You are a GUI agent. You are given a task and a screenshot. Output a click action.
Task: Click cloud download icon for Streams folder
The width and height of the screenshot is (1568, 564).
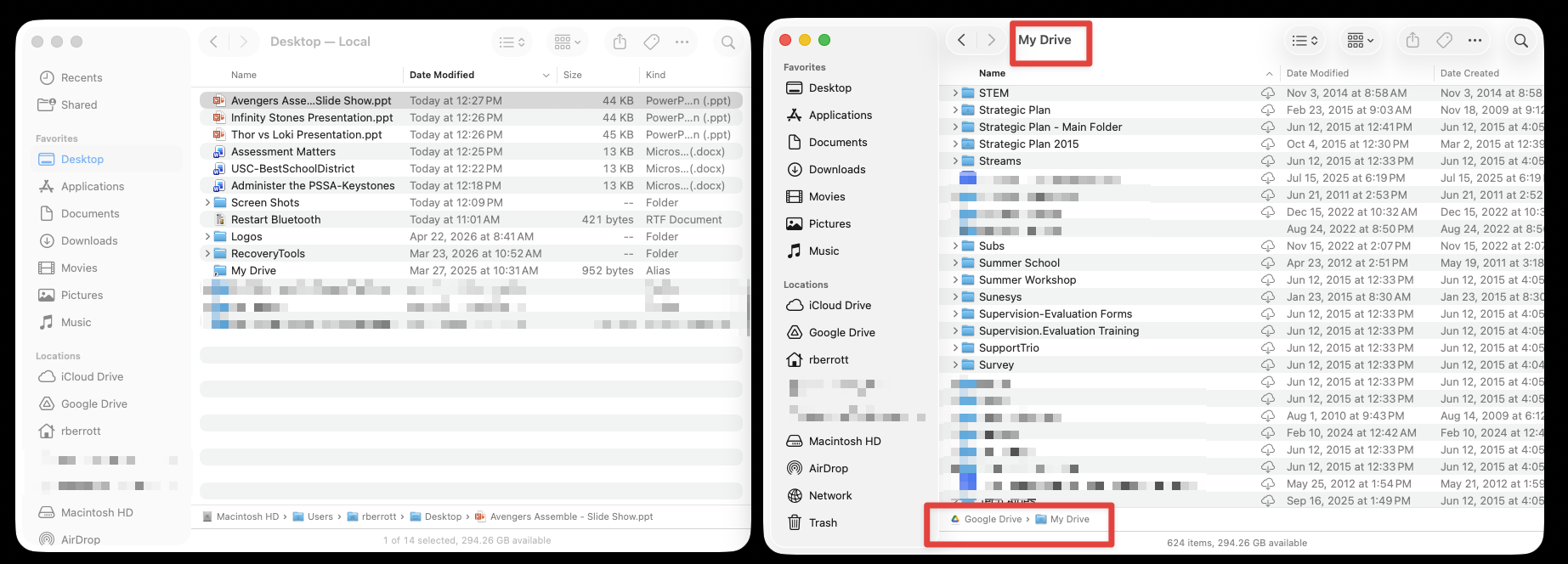(1268, 161)
